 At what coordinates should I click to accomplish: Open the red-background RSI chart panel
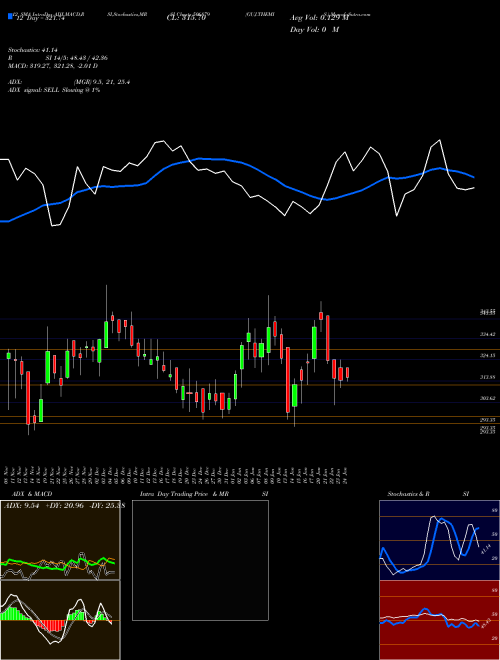[x=439, y=620]
